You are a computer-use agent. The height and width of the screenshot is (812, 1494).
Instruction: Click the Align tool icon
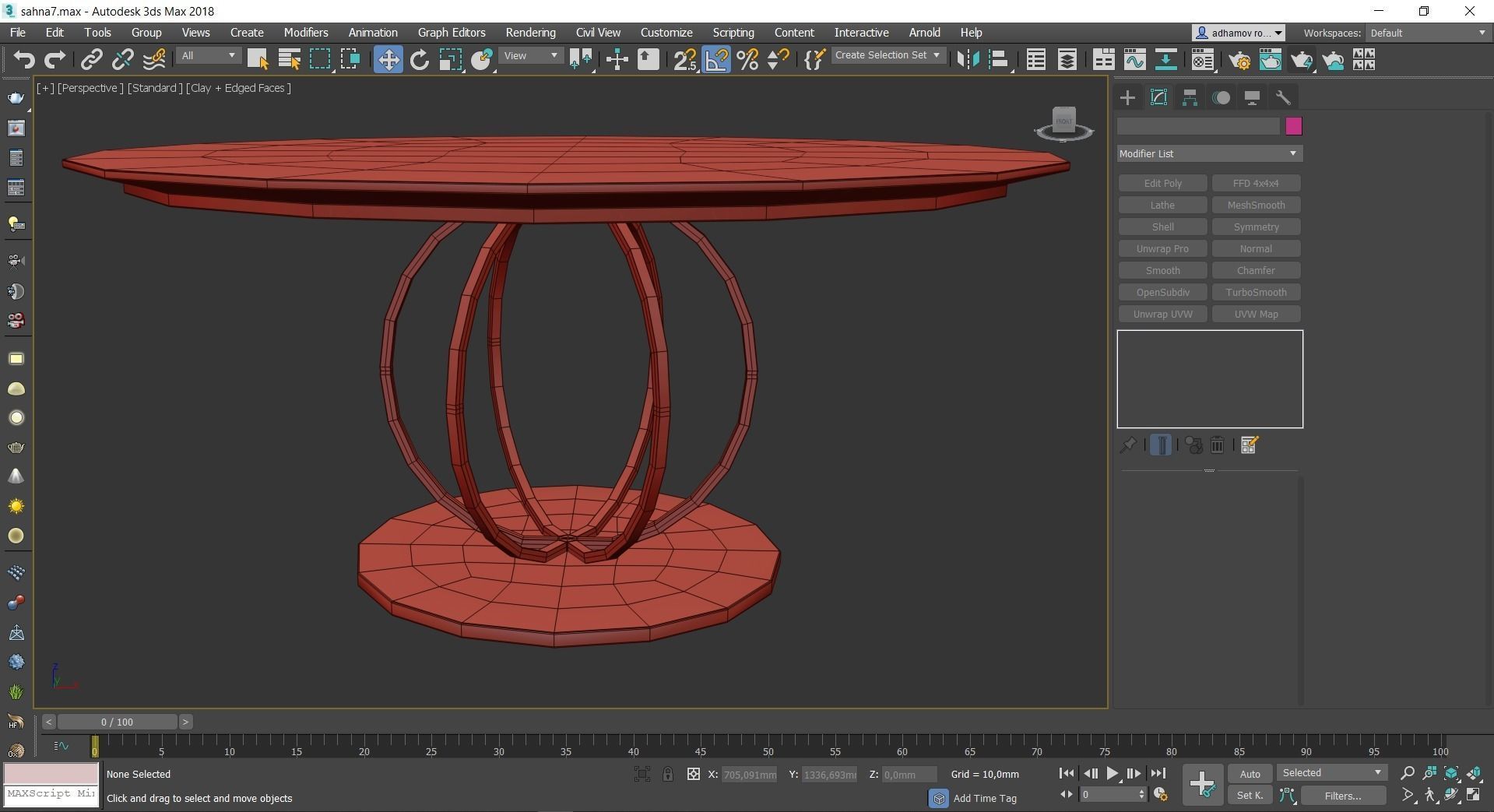999,60
